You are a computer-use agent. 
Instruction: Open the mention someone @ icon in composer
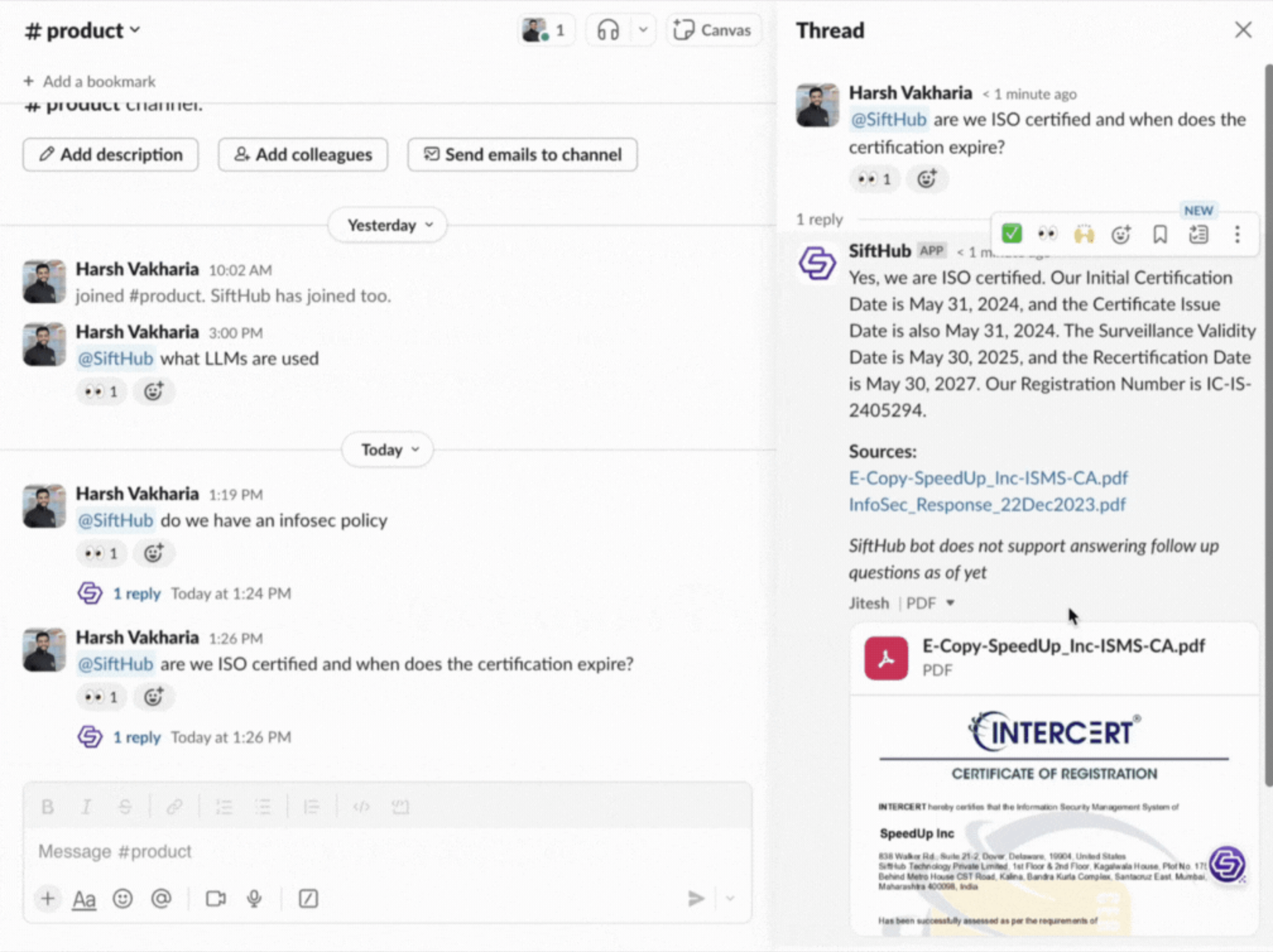coord(161,898)
